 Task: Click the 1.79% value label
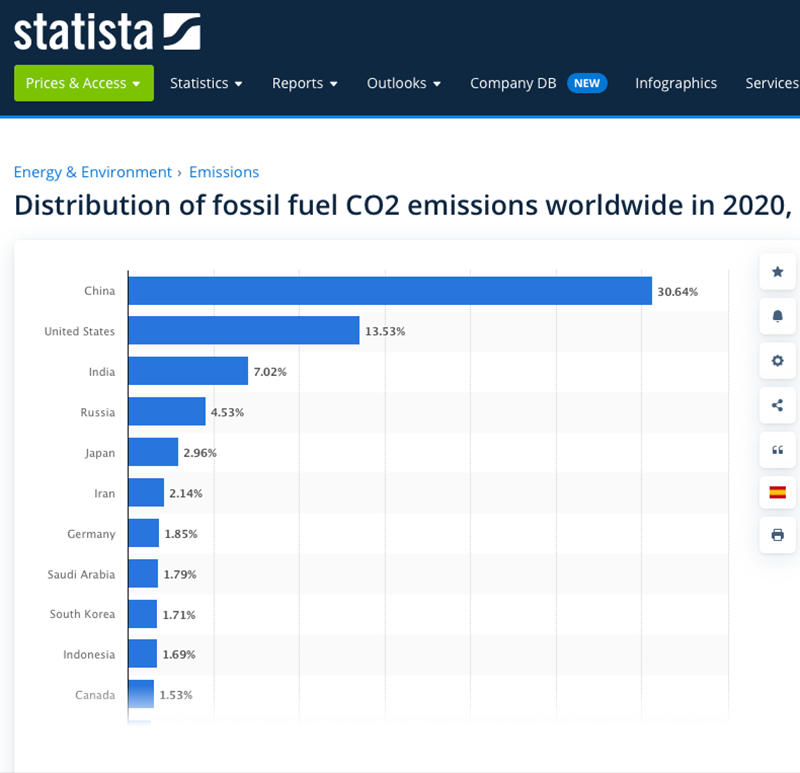180,575
